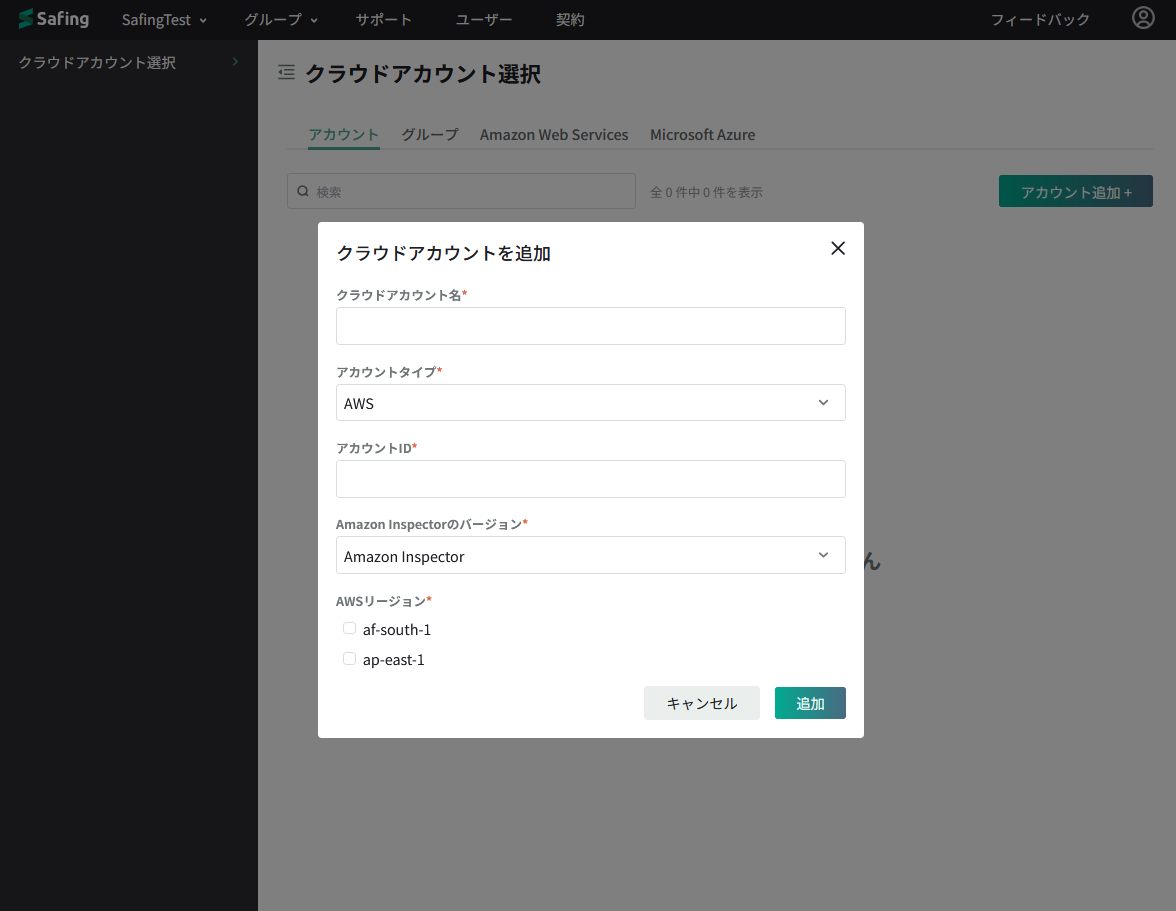
Task: Focus the クラウドアカウント名 input field
Action: tap(590, 326)
